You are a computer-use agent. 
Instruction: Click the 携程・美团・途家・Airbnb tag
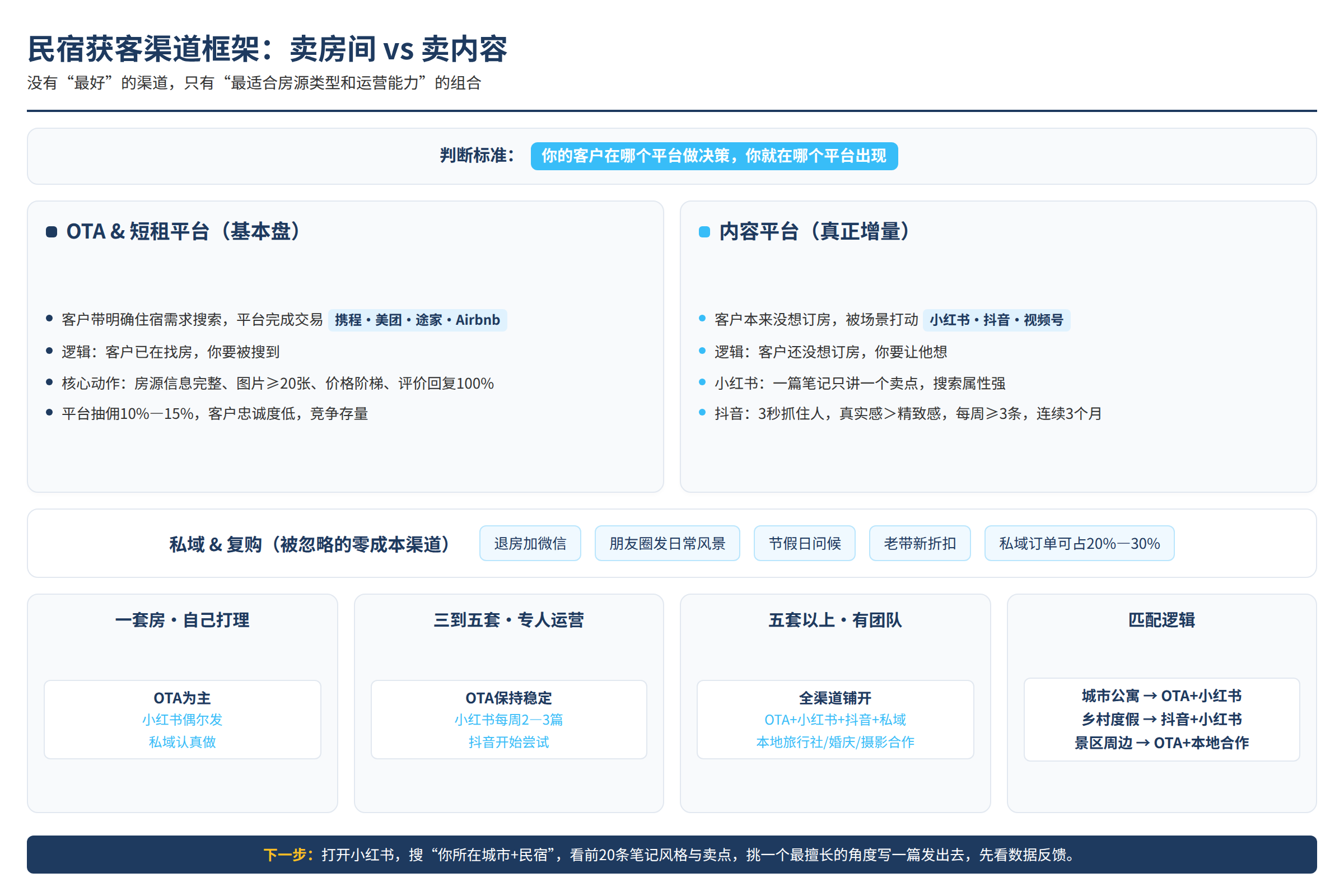418,320
